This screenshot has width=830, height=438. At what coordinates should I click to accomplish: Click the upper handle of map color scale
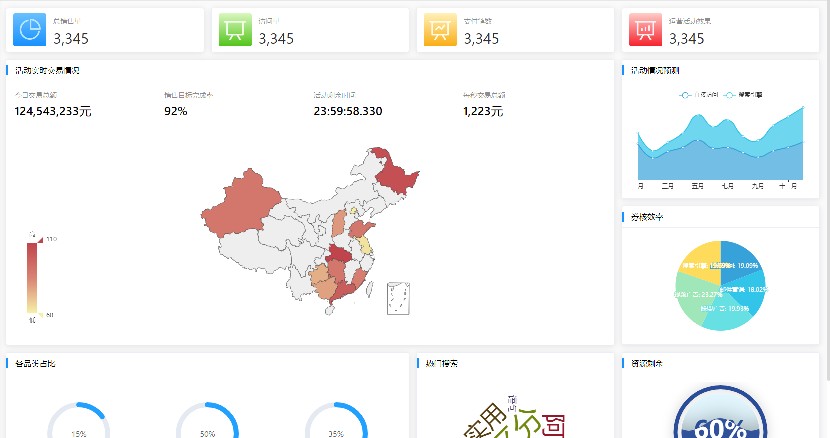(x=39, y=239)
